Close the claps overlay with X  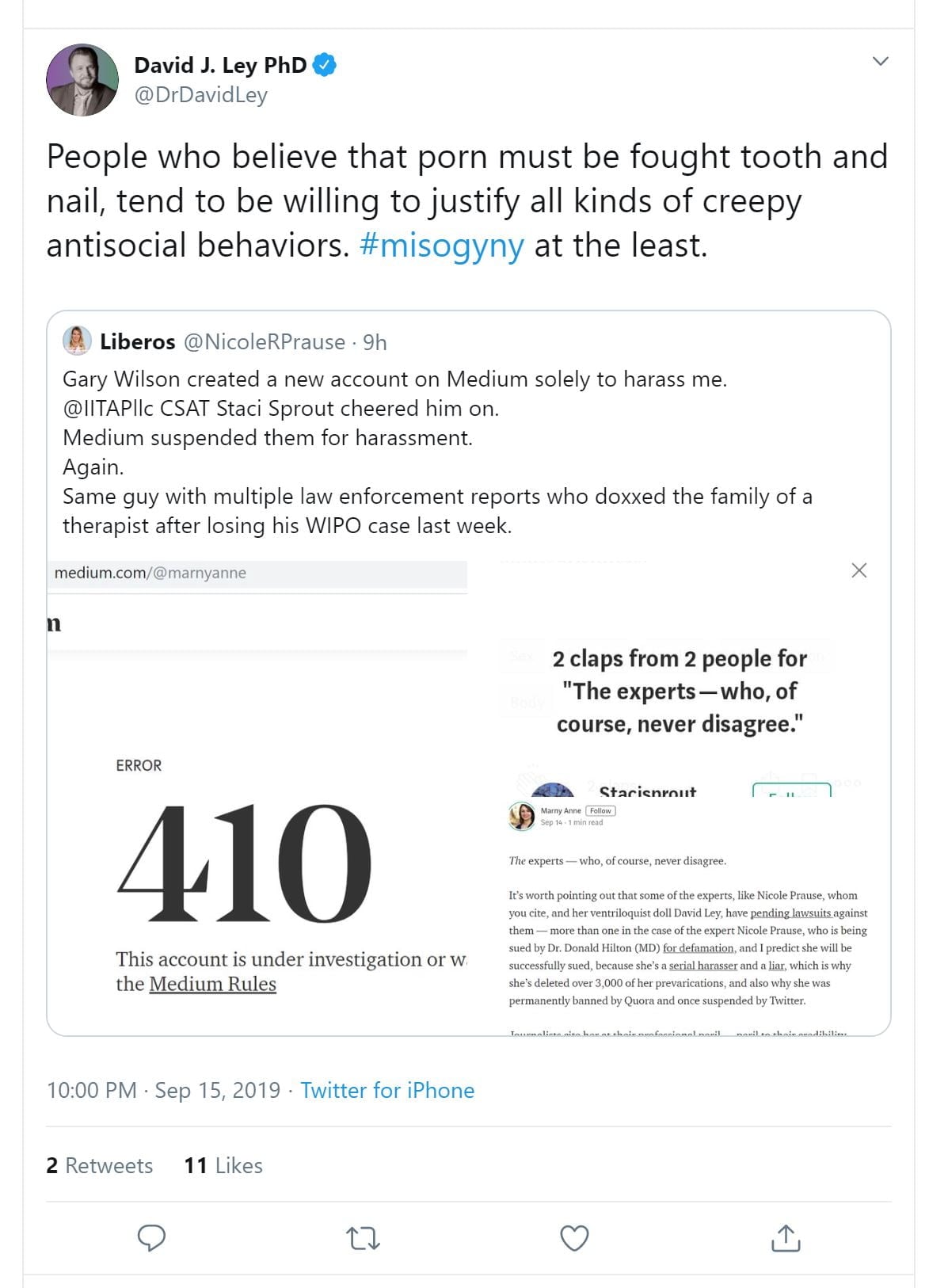click(x=859, y=570)
